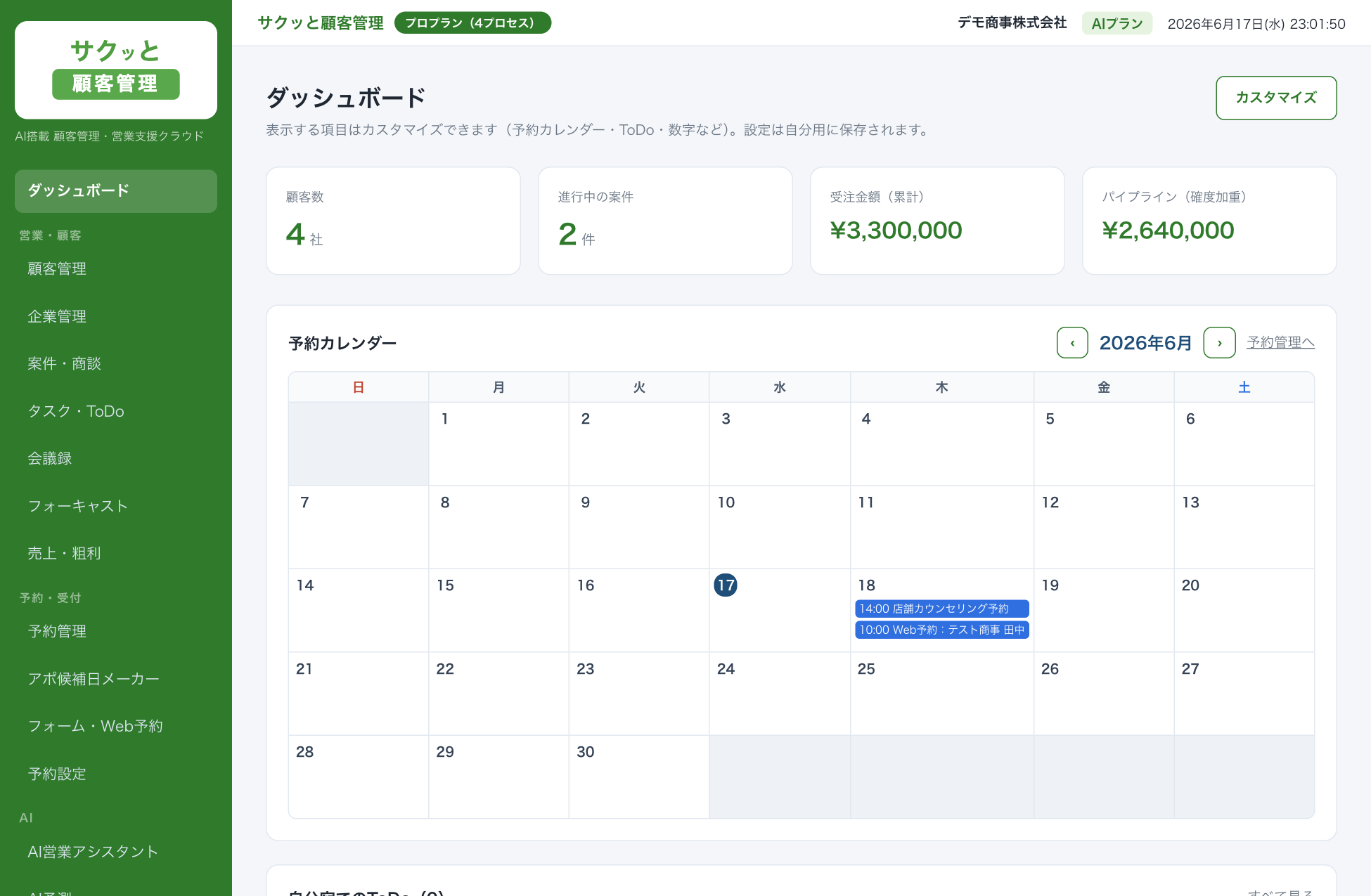Open 企業管理 in the sidebar
Image resolution: width=1371 pixels, height=896 pixels.
(x=116, y=316)
